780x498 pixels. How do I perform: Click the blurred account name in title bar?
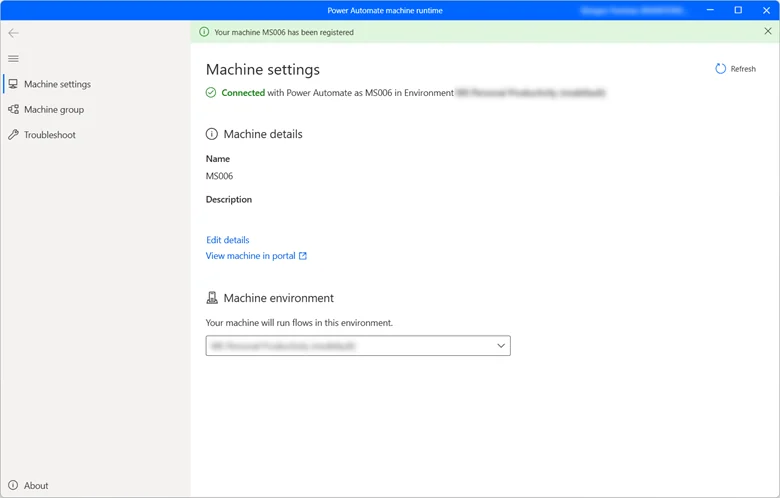click(632, 10)
